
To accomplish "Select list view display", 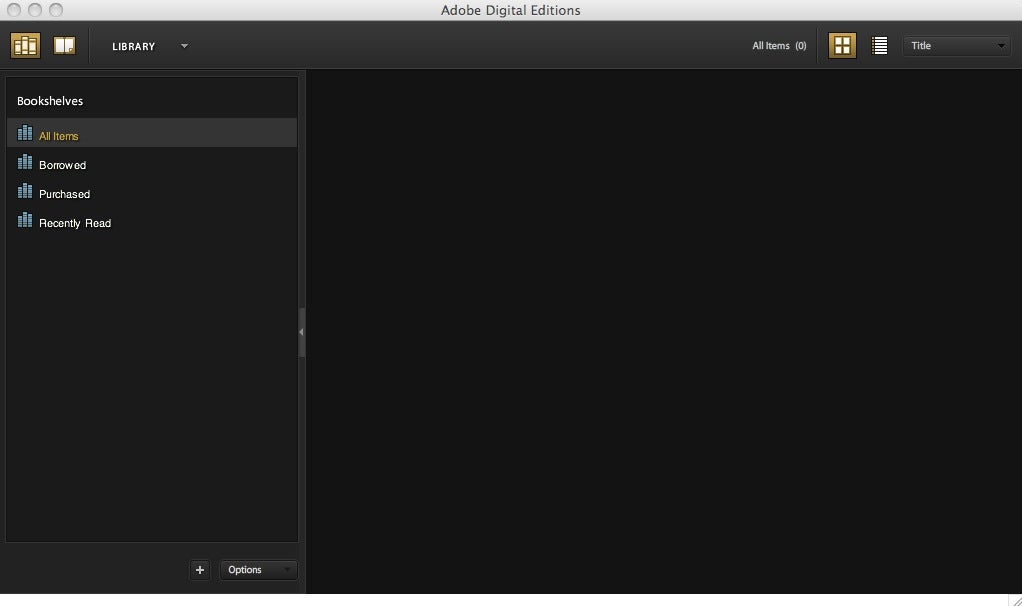I will point(879,46).
